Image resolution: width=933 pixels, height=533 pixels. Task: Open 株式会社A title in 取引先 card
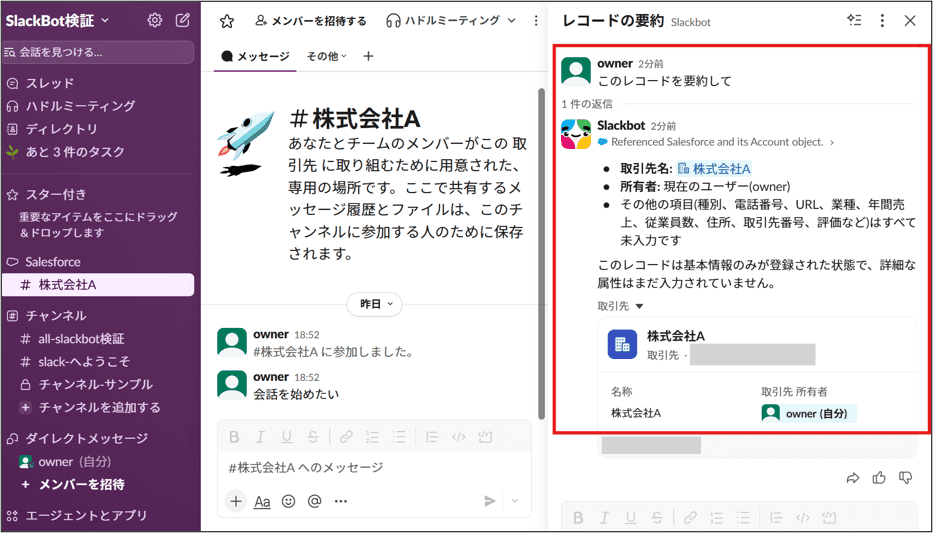[x=675, y=336]
